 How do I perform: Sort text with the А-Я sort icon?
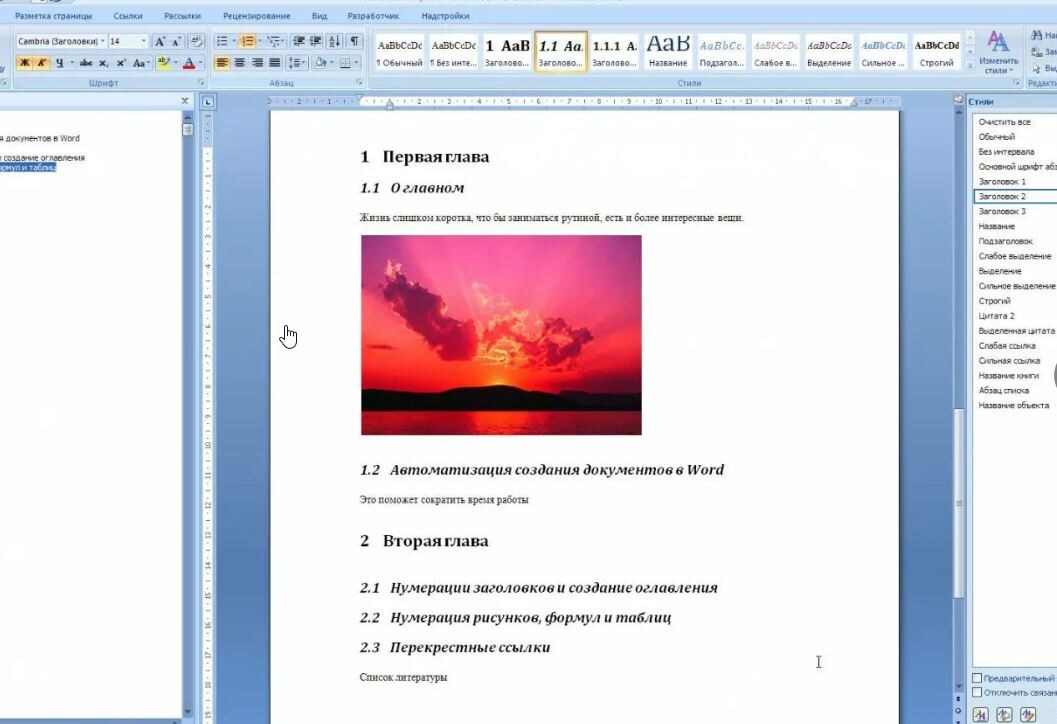click(334, 42)
